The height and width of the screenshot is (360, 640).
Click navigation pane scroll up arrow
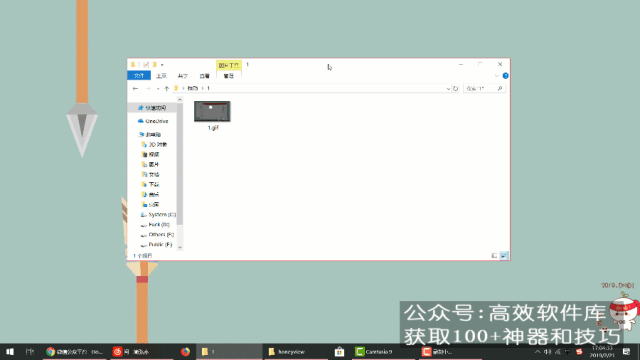180,100
